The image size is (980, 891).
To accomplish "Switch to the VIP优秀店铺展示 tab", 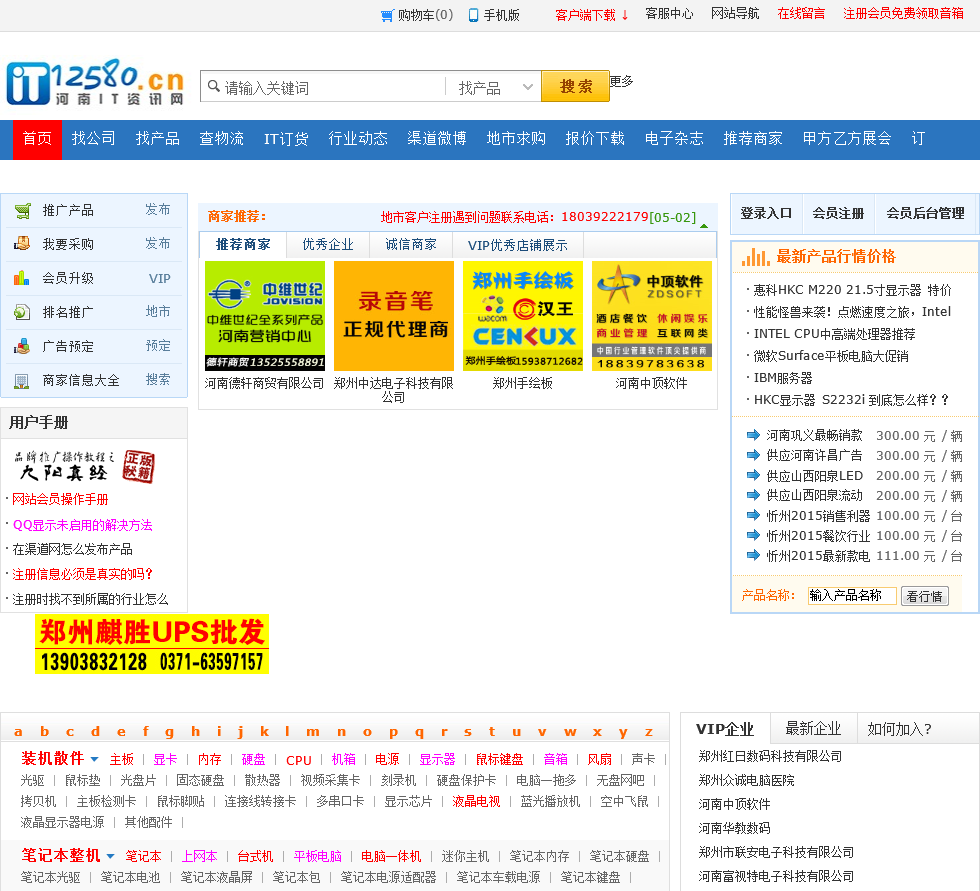I will (x=518, y=245).
